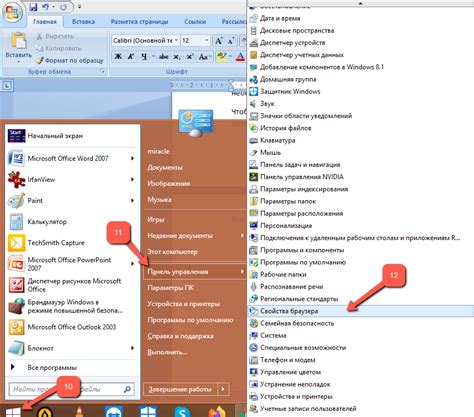Open Персонализация in Control Panel list
Screen dimensions: 474x417
pyautogui.click(x=281, y=226)
